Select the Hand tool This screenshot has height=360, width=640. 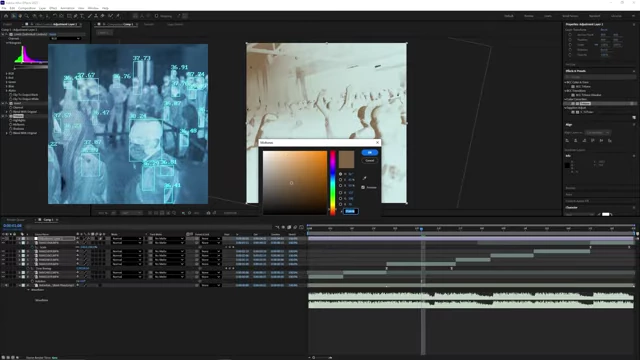[20, 16]
